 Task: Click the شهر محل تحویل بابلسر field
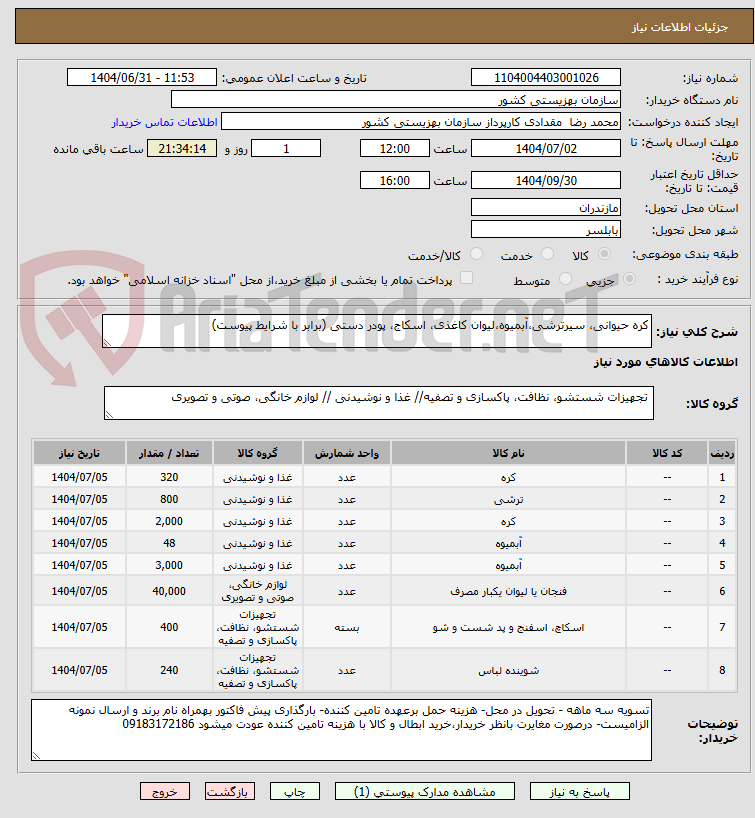pyautogui.click(x=546, y=230)
